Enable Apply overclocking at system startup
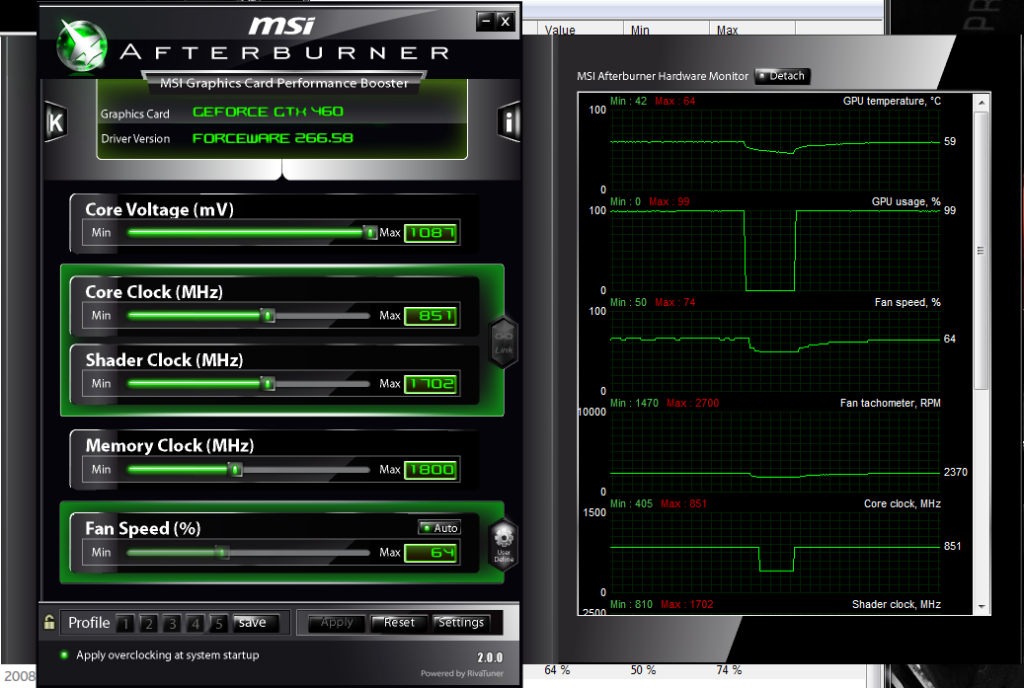The width and height of the screenshot is (1024, 688). pyautogui.click(x=65, y=655)
